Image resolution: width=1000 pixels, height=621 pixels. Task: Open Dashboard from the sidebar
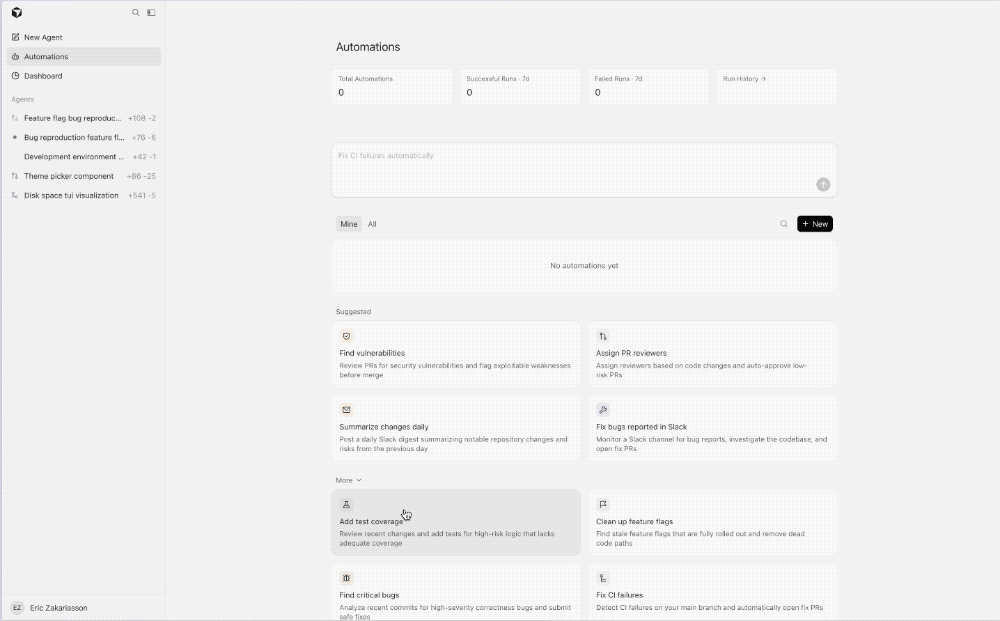43,76
